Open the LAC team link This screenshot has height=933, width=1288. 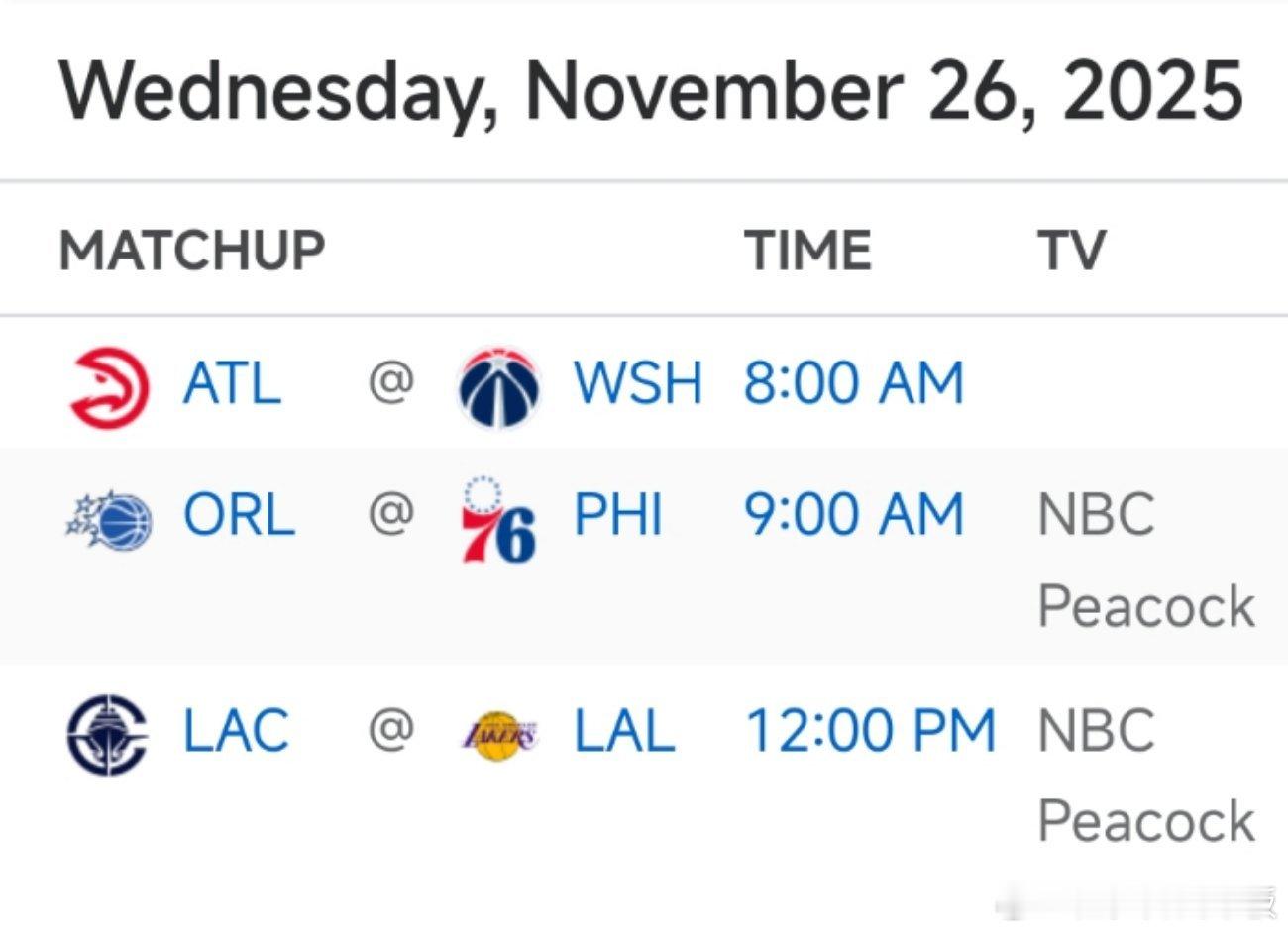tap(236, 731)
